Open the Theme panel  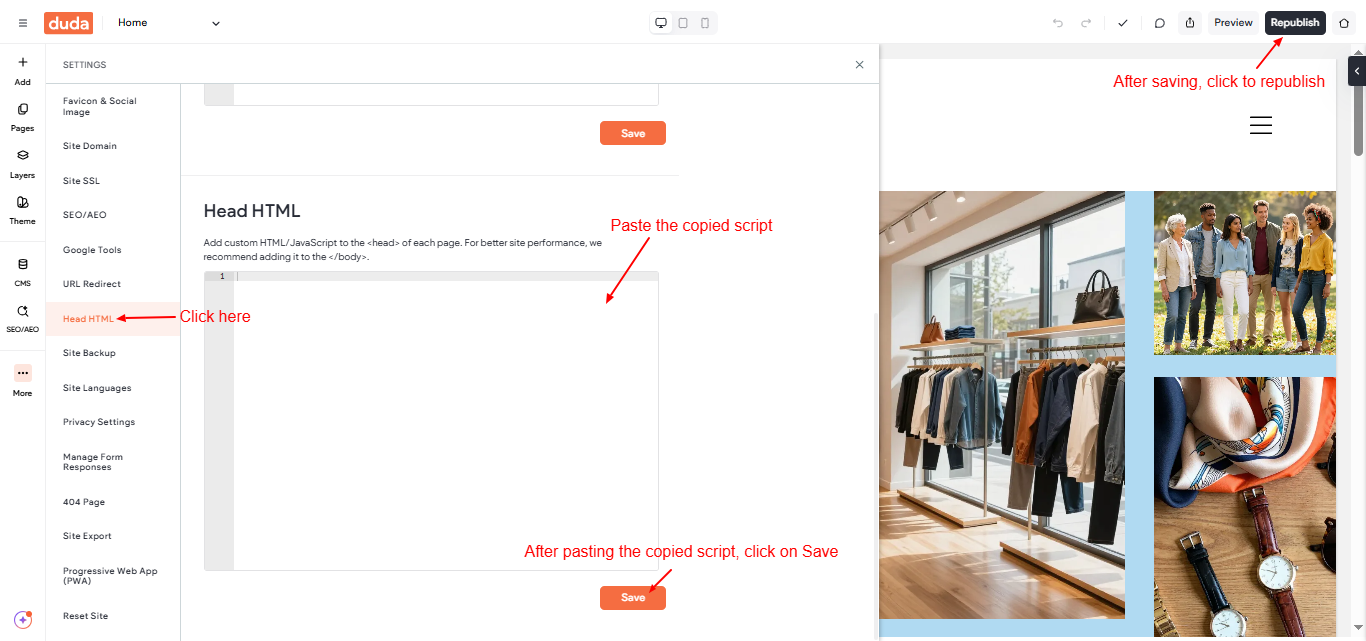click(22, 209)
